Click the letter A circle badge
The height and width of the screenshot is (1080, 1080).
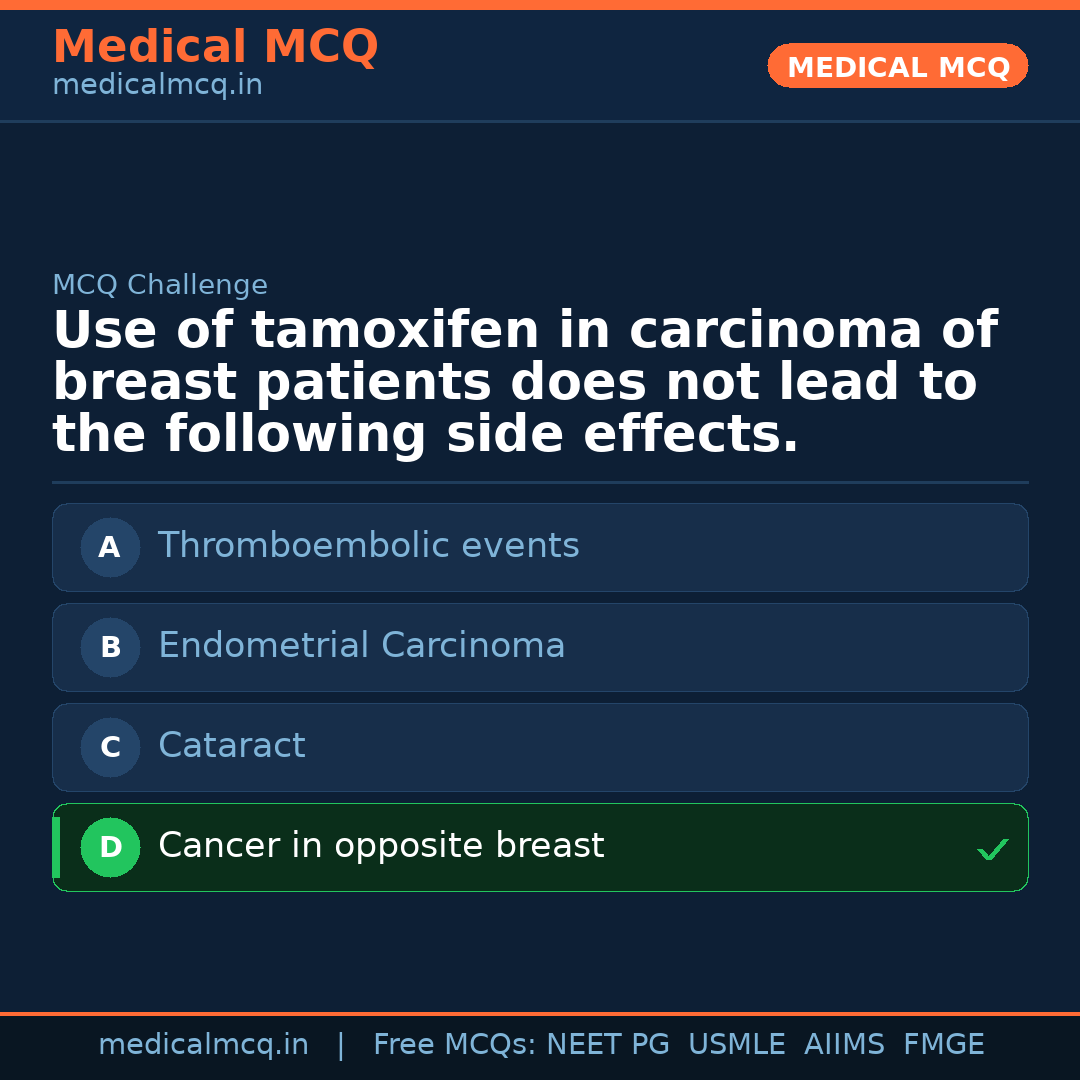pos(110,547)
